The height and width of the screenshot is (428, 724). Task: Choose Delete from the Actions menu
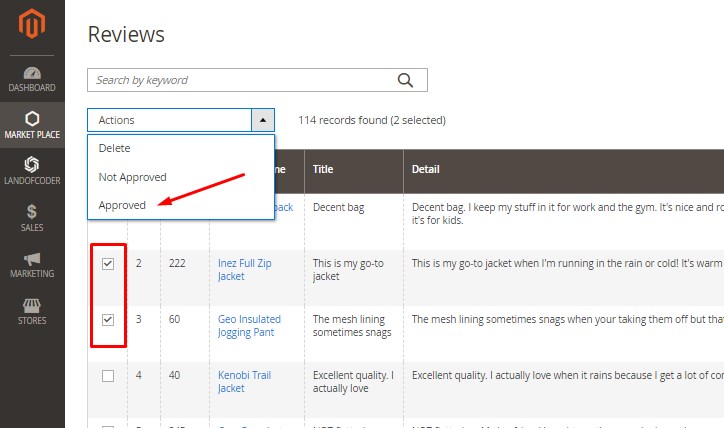114,148
